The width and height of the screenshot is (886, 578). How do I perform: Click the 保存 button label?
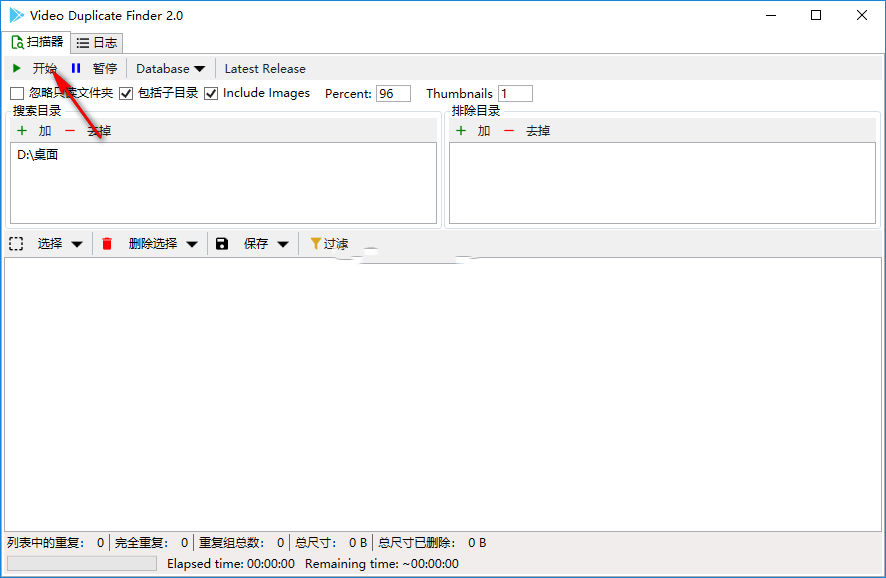coord(256,244)
